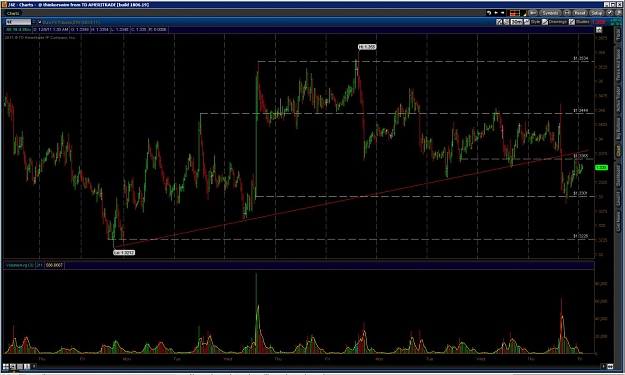
Task: Open the 30m timeframe selector
Action: tap(517, 22)
